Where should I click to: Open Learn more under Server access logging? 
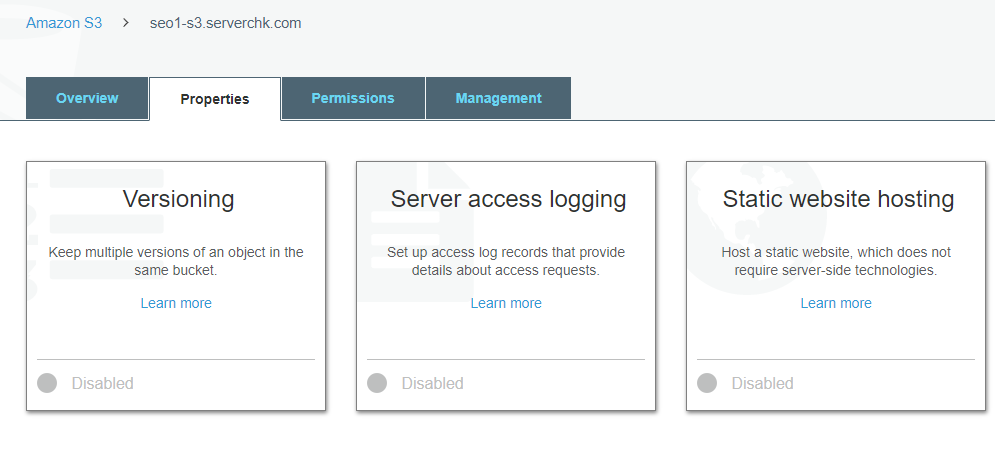tap(506, 303)
